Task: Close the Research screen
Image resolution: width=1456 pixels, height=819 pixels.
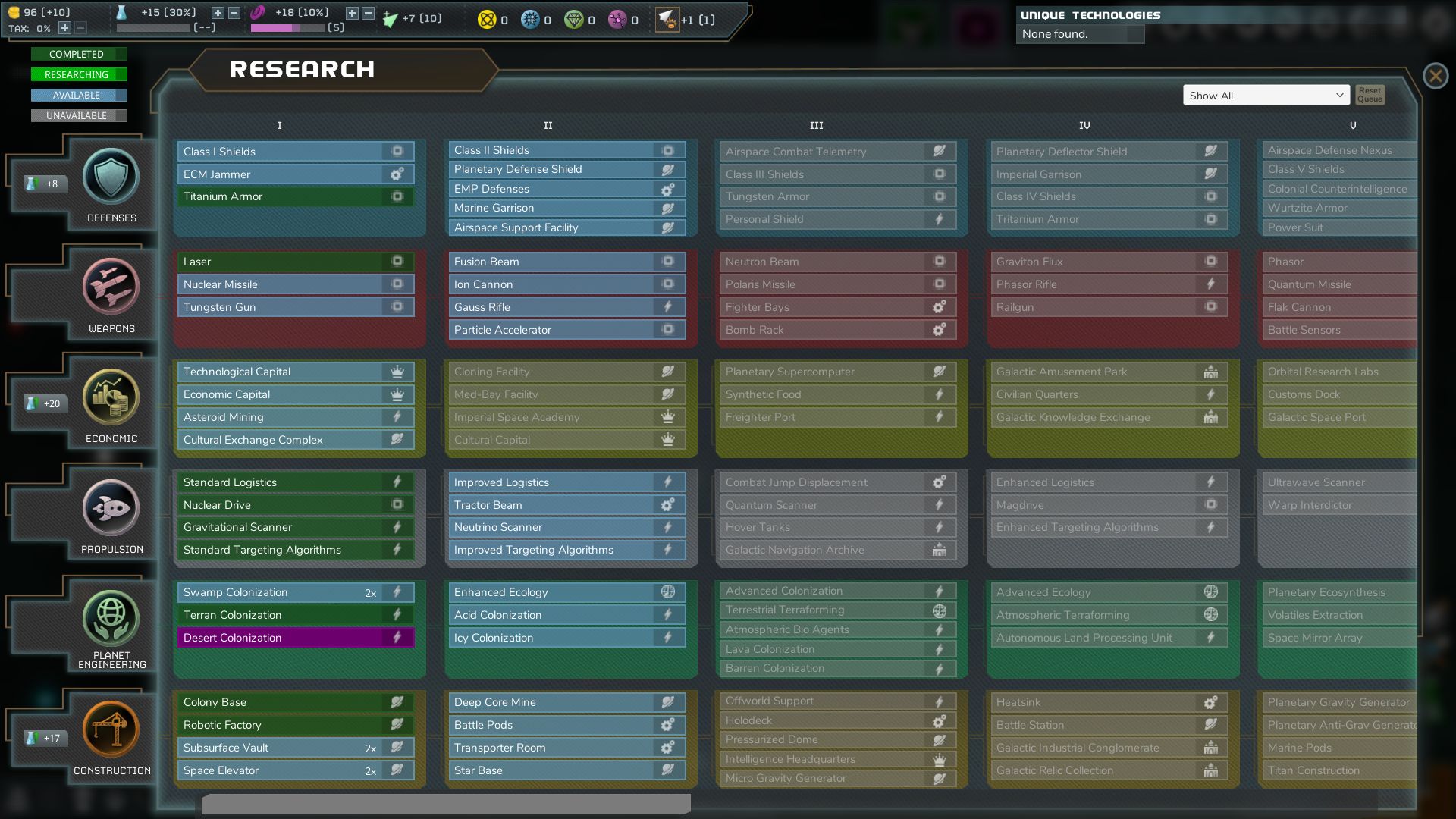Action: click(x=1435, y=76)
